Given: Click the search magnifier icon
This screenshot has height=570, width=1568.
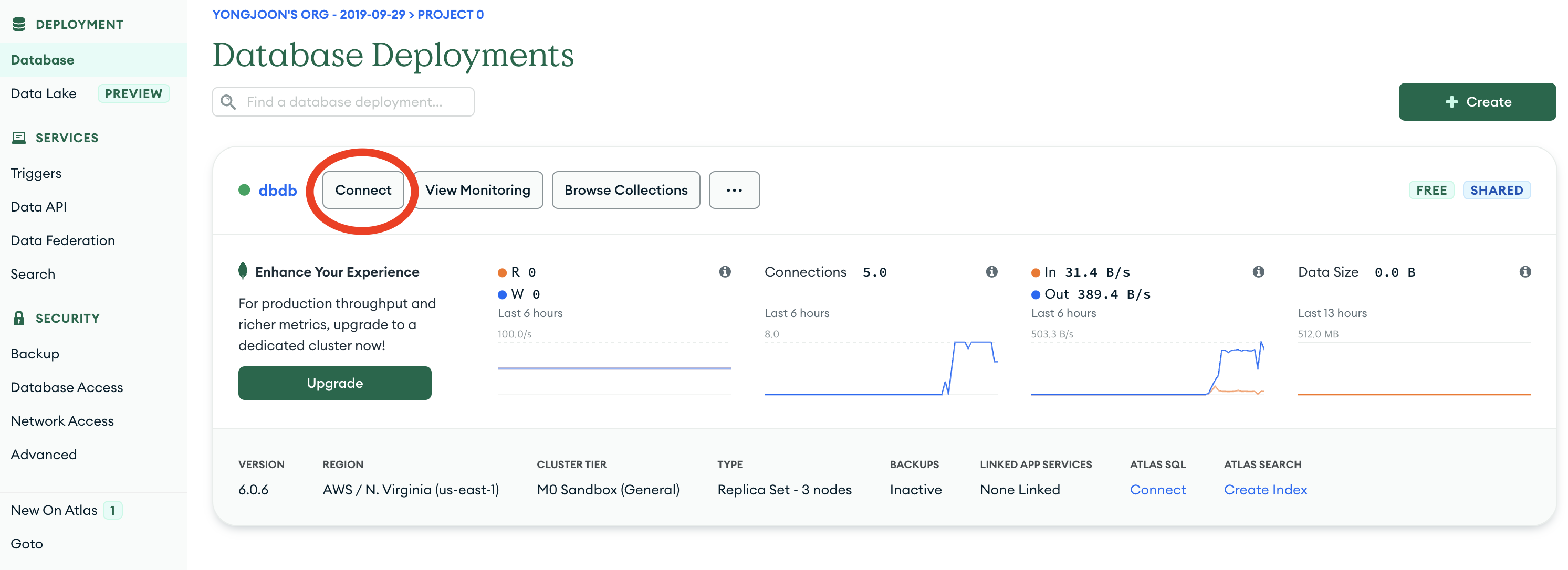Looking at the screenshot, I should 228,102.
